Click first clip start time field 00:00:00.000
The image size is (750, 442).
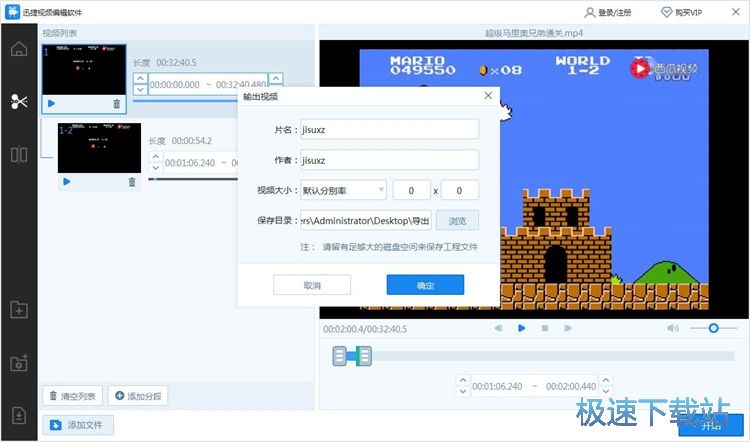coord(175,85)
